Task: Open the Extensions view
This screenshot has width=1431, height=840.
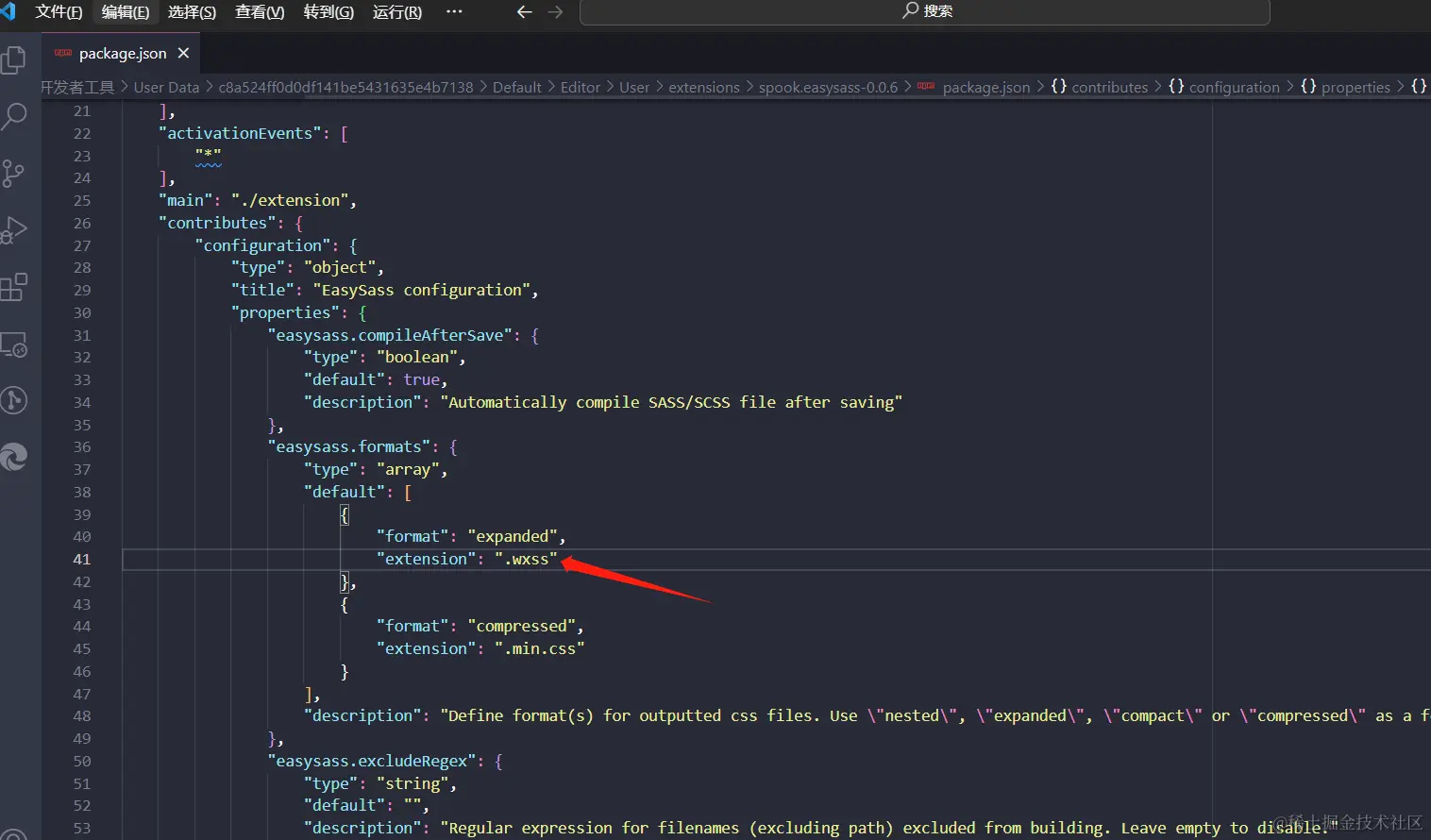Action: point(14,287)
